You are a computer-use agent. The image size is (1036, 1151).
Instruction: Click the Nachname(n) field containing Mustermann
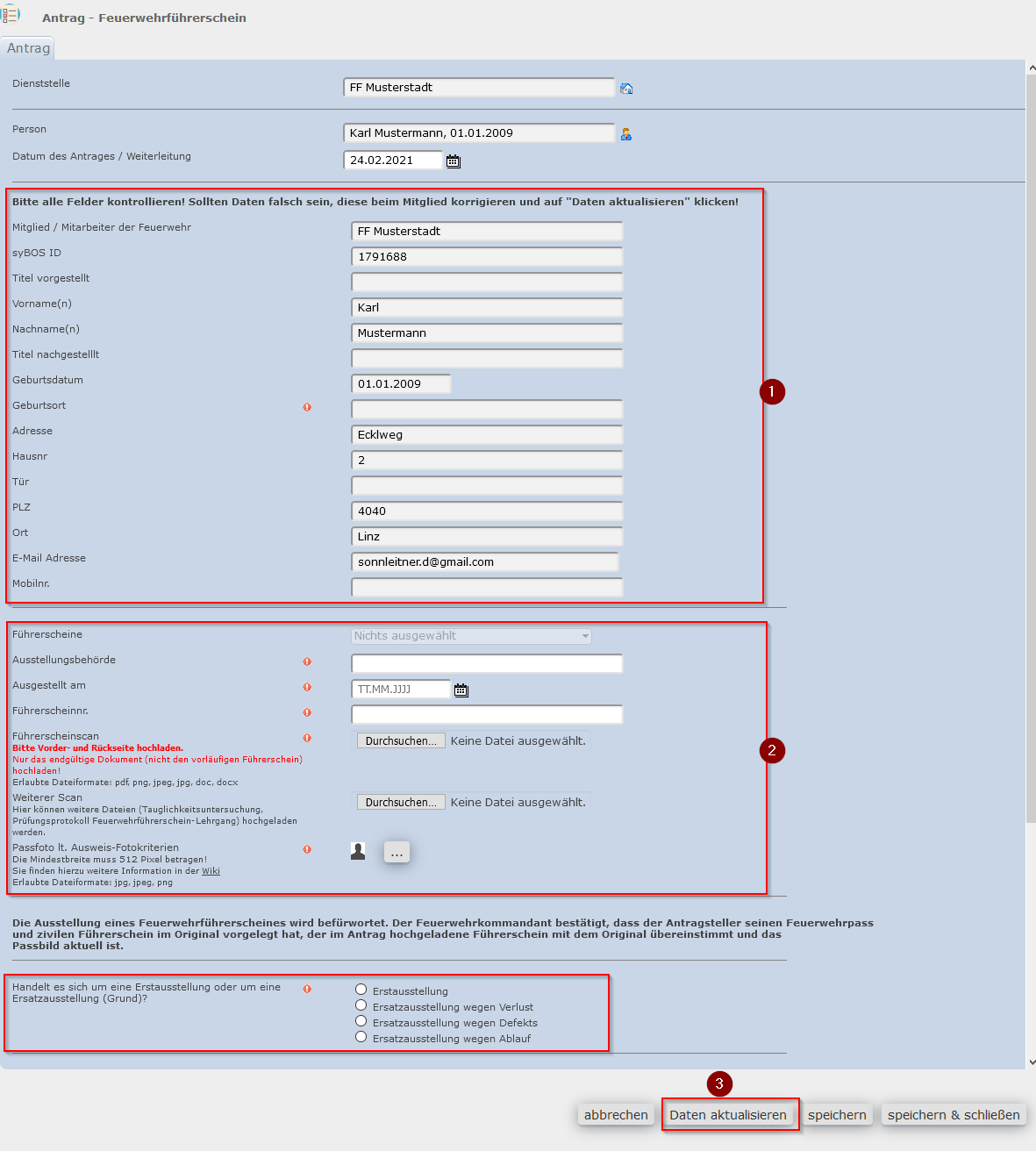(487, 332)
